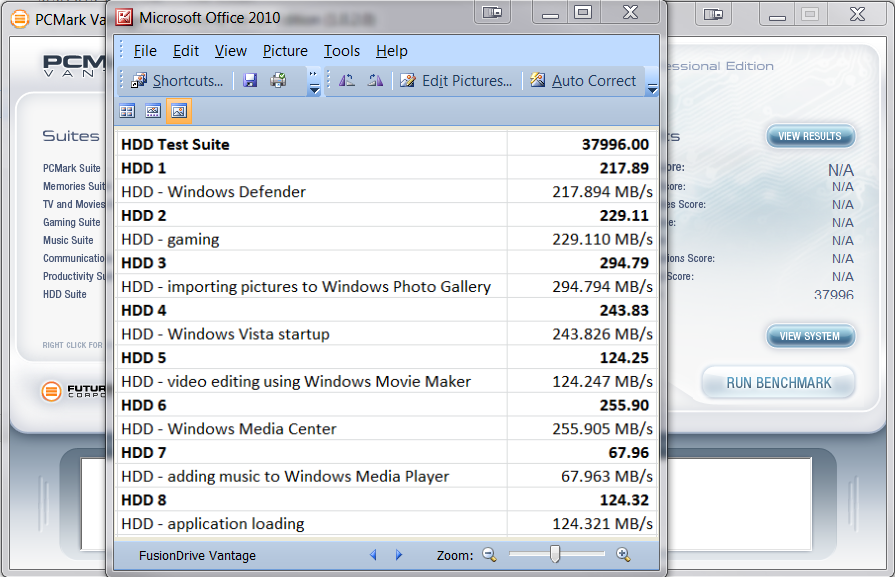Click the Print icon in toolbar
895x577 pixels.
tap(279, 81)
